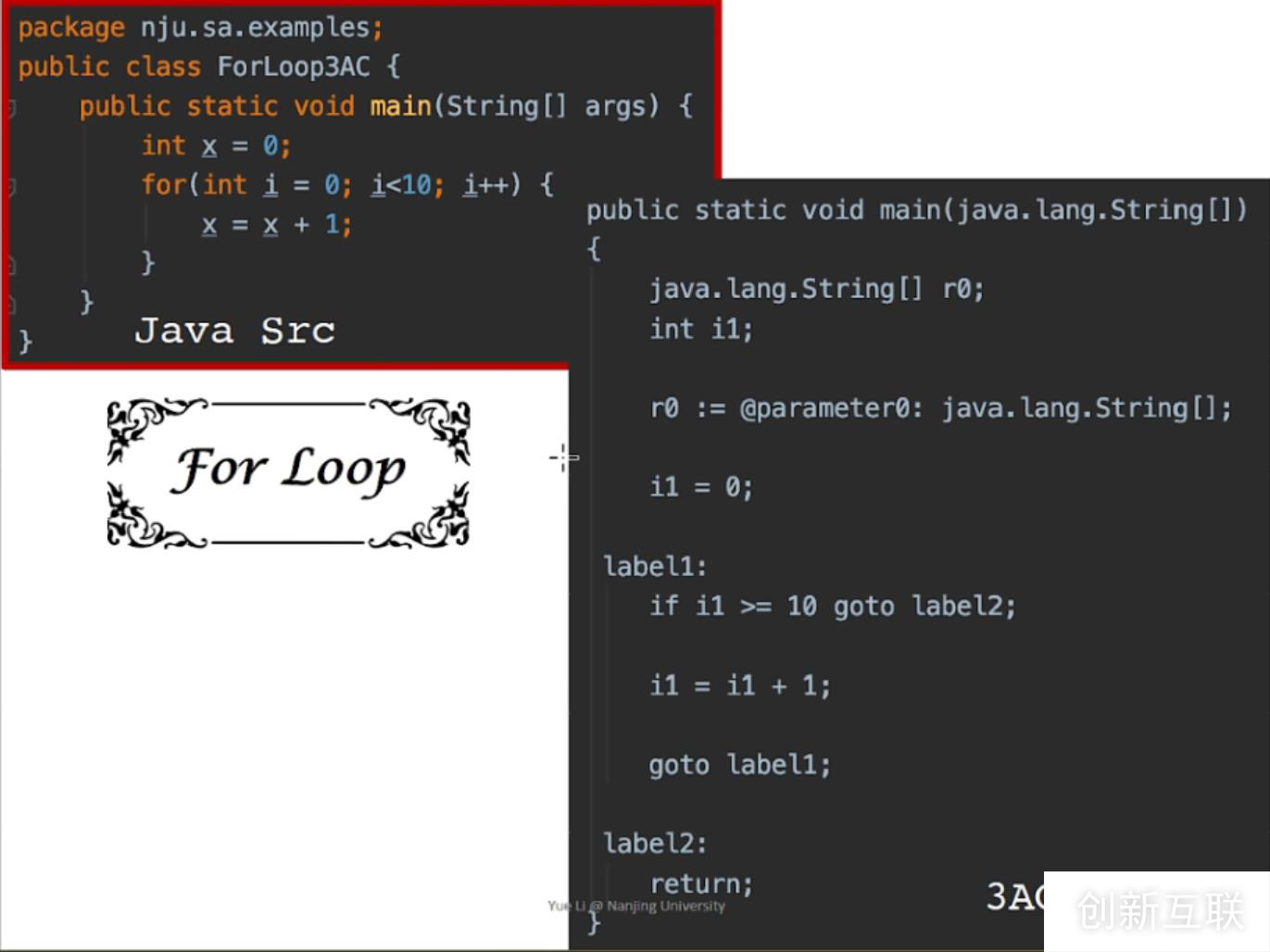This screenshot has height=952, width=1270.
Task: Click "public static void main(java.lang.String[])" in the 3AC code
Action: [x=917, y=210]
